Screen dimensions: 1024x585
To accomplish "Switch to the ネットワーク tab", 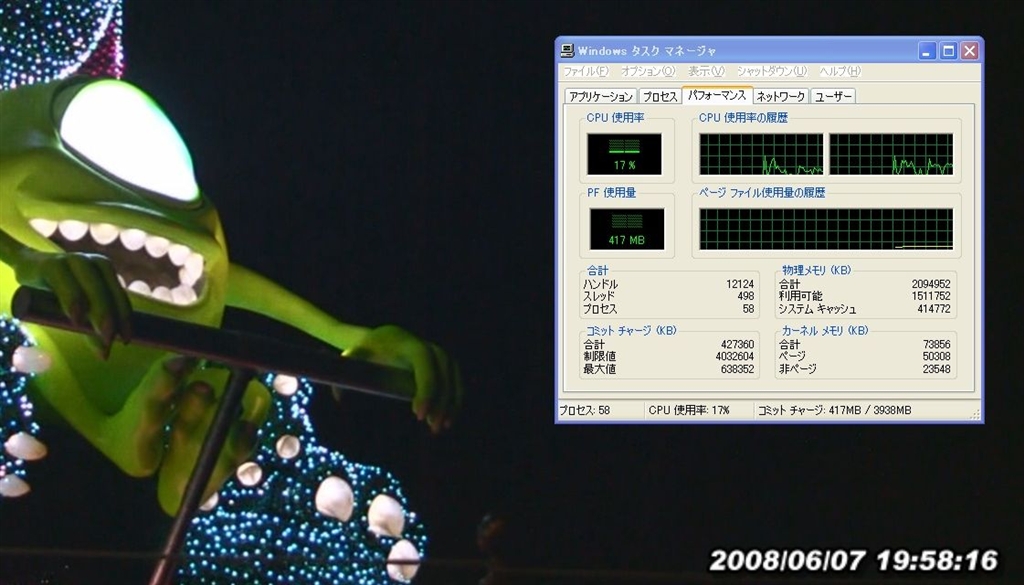I will [x=780, y=97].
